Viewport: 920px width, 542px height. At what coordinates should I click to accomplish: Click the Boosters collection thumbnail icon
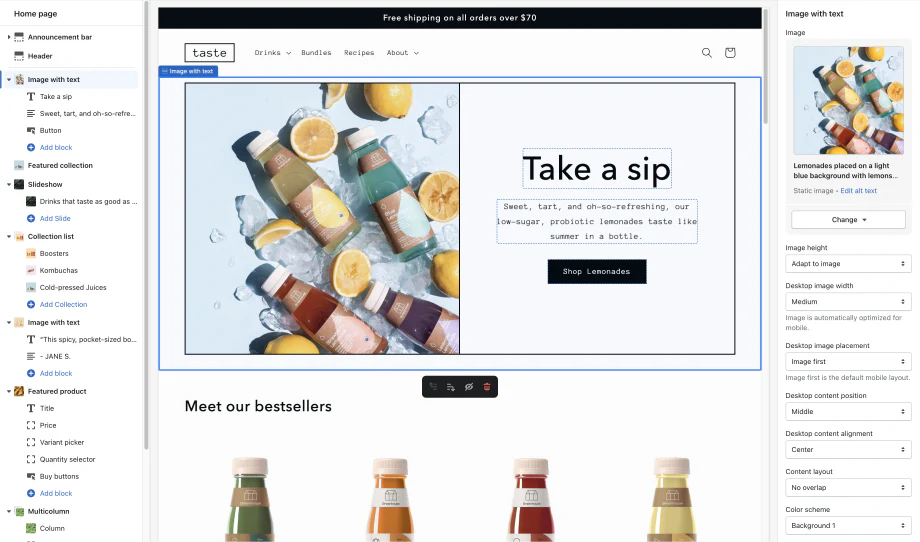[x=31, y=253]
